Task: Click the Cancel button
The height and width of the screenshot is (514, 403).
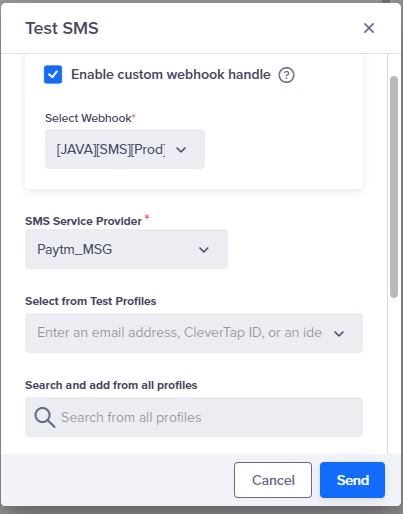Action: (273, 480)
